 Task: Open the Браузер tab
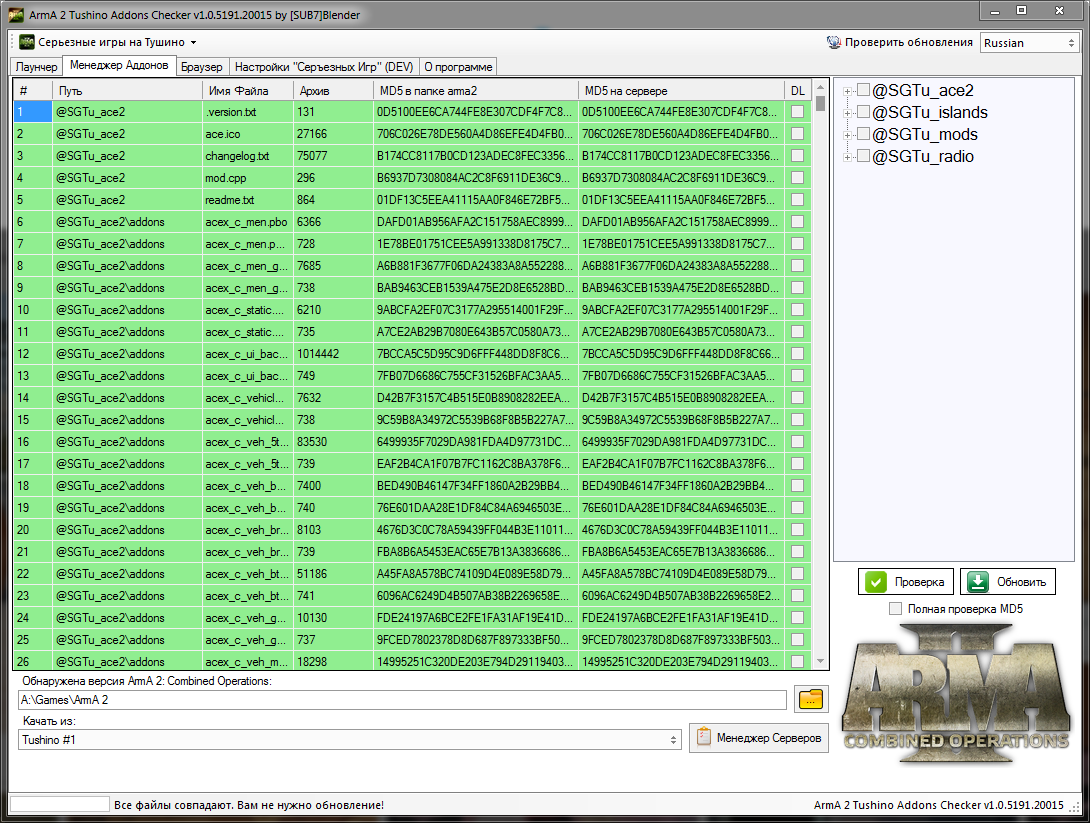pos(202,67)
